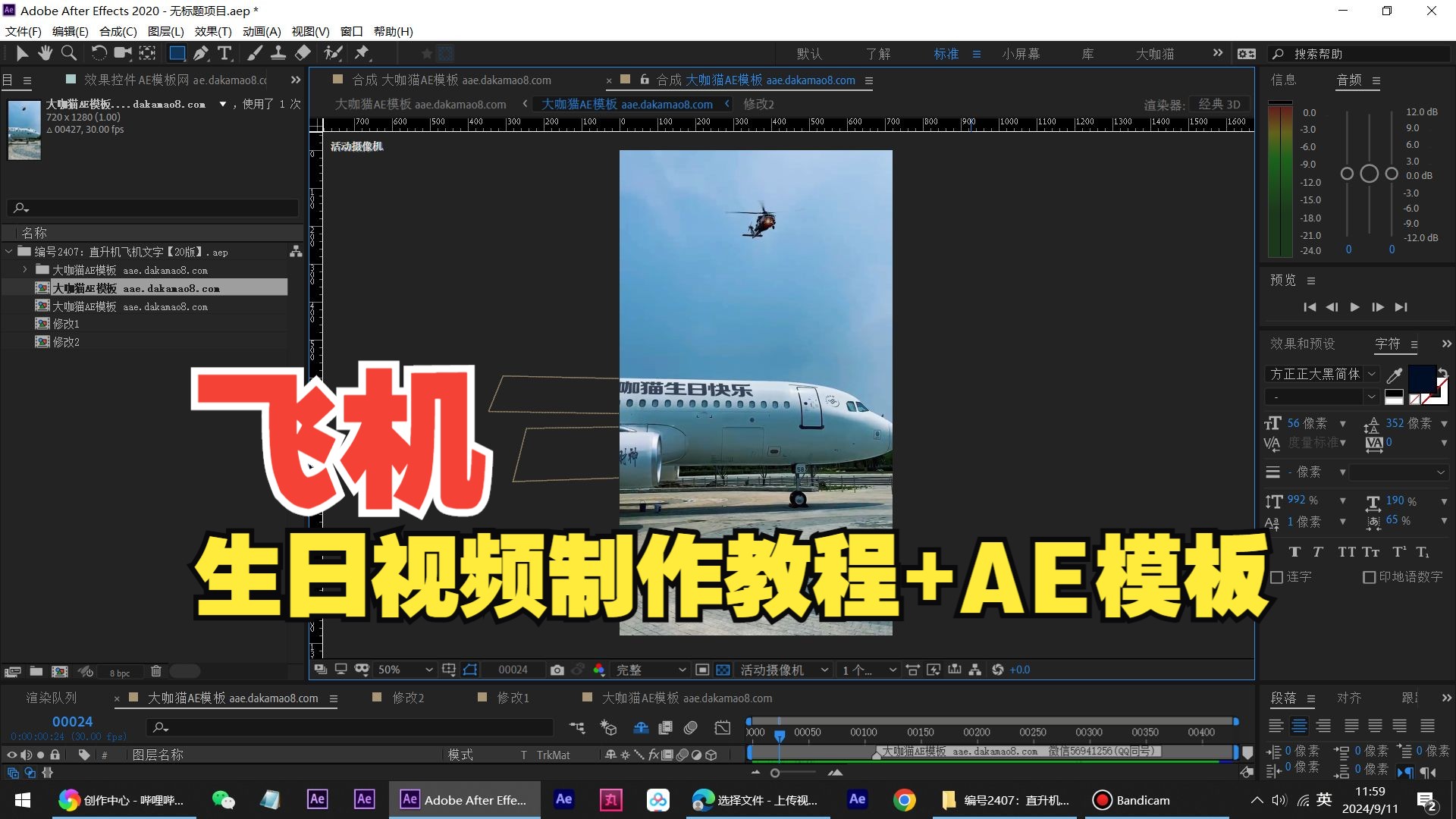Open the font size 56 像素 dropdown
The image size is (1456, 819).
(1343, 424)
